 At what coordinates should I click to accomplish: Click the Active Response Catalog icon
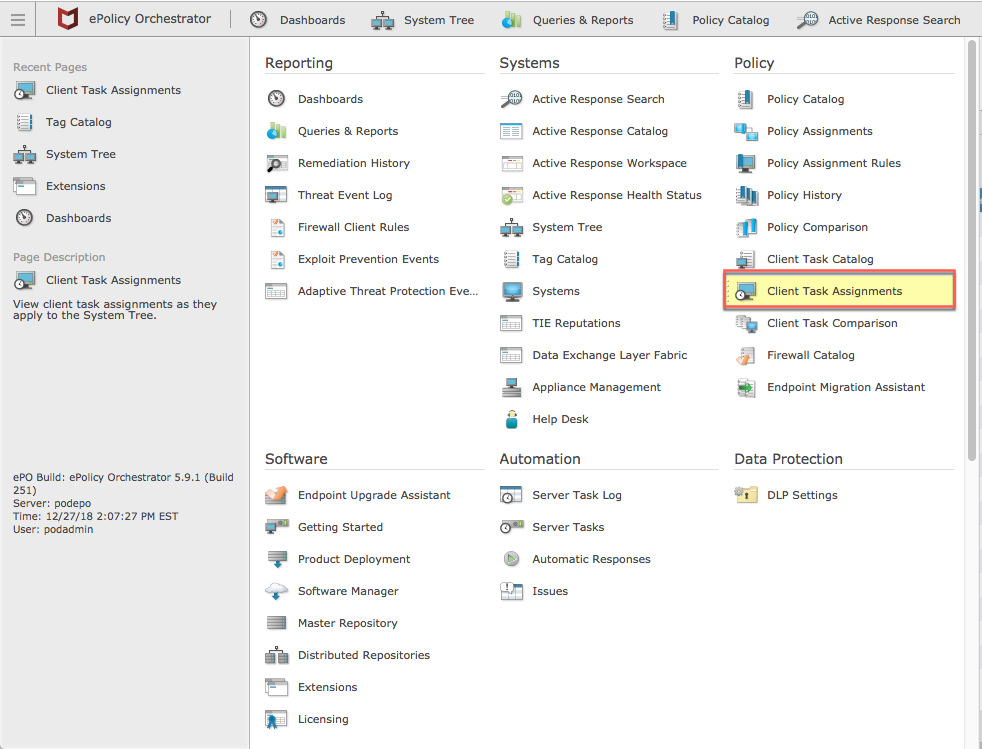click(511, 132)
